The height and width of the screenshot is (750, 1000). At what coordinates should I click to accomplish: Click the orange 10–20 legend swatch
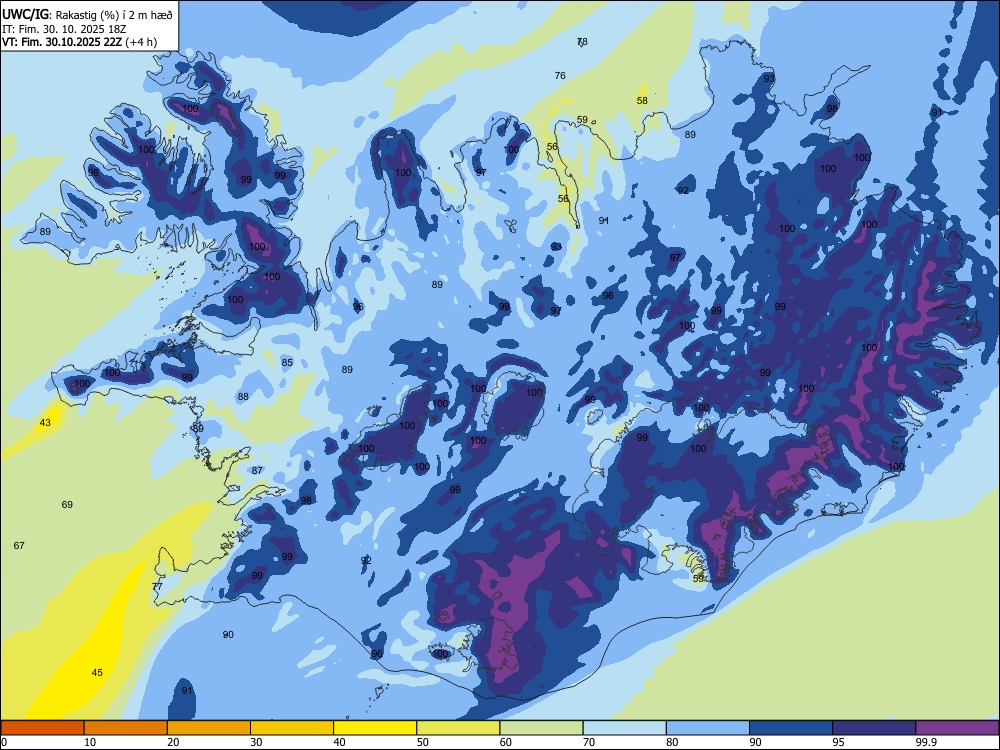(126, 728)
